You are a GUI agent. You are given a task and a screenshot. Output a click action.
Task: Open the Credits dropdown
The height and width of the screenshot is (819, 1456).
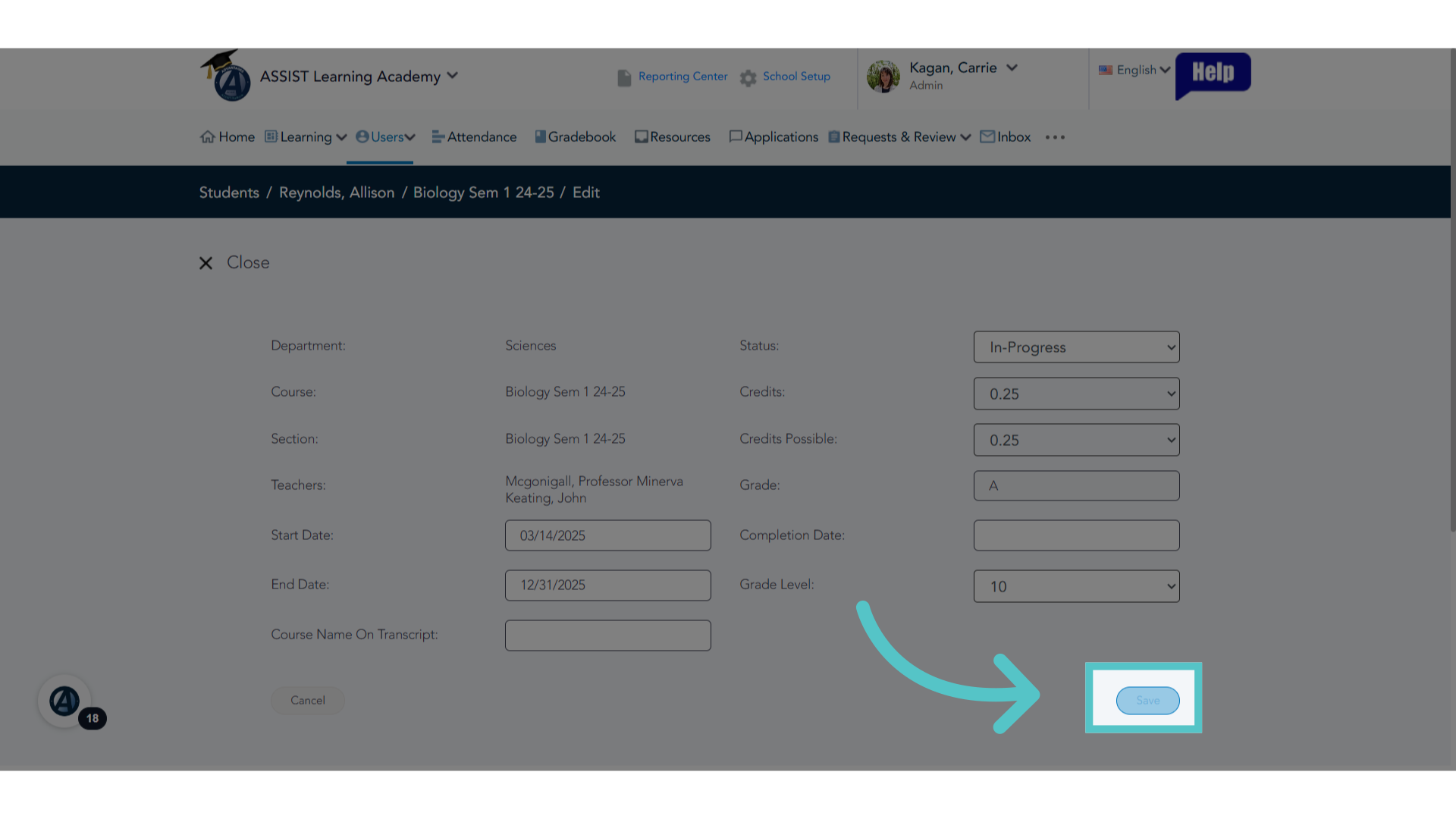(1076, 394)
